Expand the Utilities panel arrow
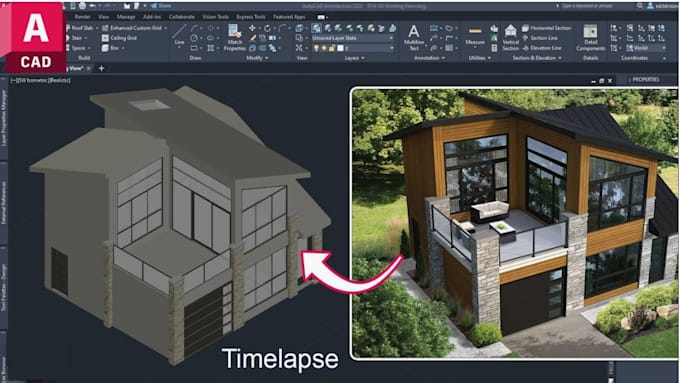This screenshot has height=383, width=680. 489,58
